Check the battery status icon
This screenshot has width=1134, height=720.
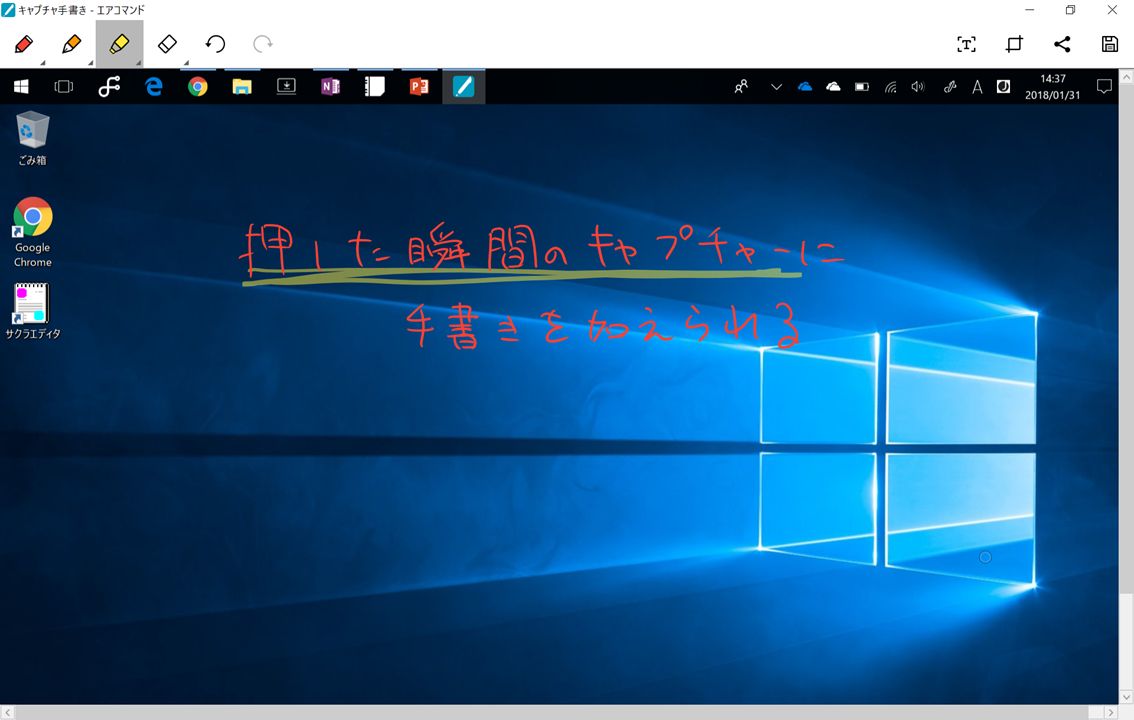(x=861, y=87)
